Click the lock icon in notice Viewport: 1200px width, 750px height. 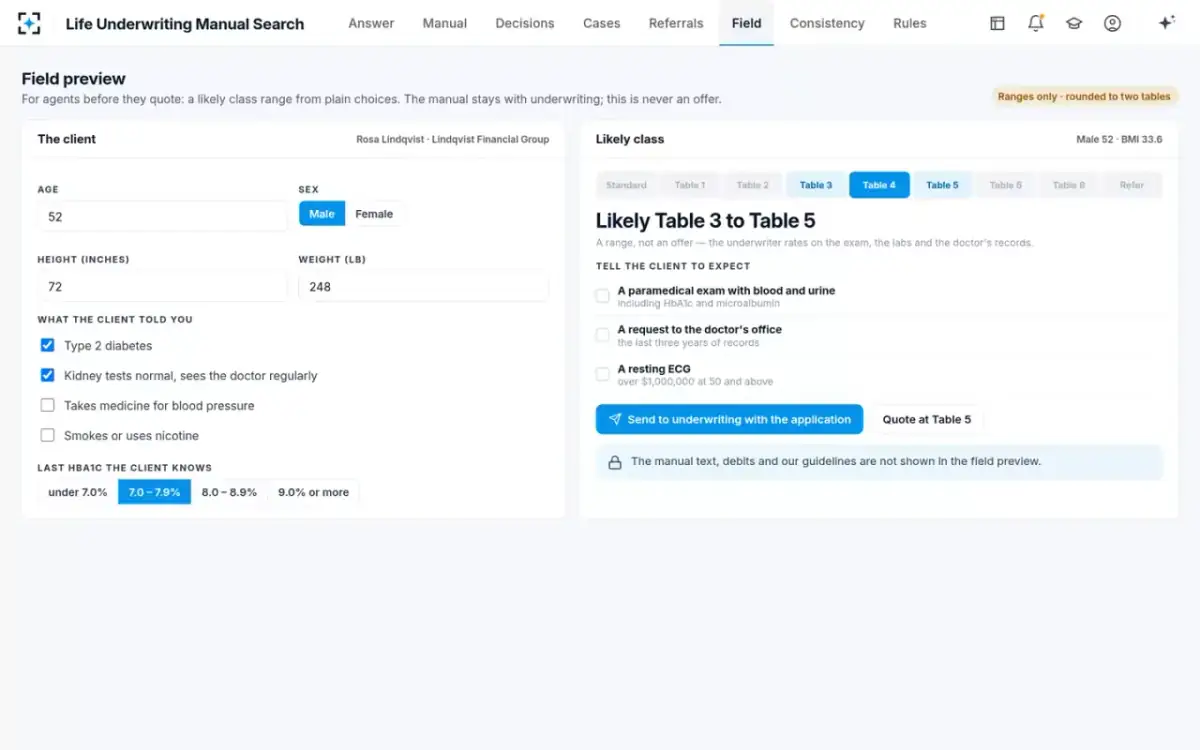click(615, 462)
